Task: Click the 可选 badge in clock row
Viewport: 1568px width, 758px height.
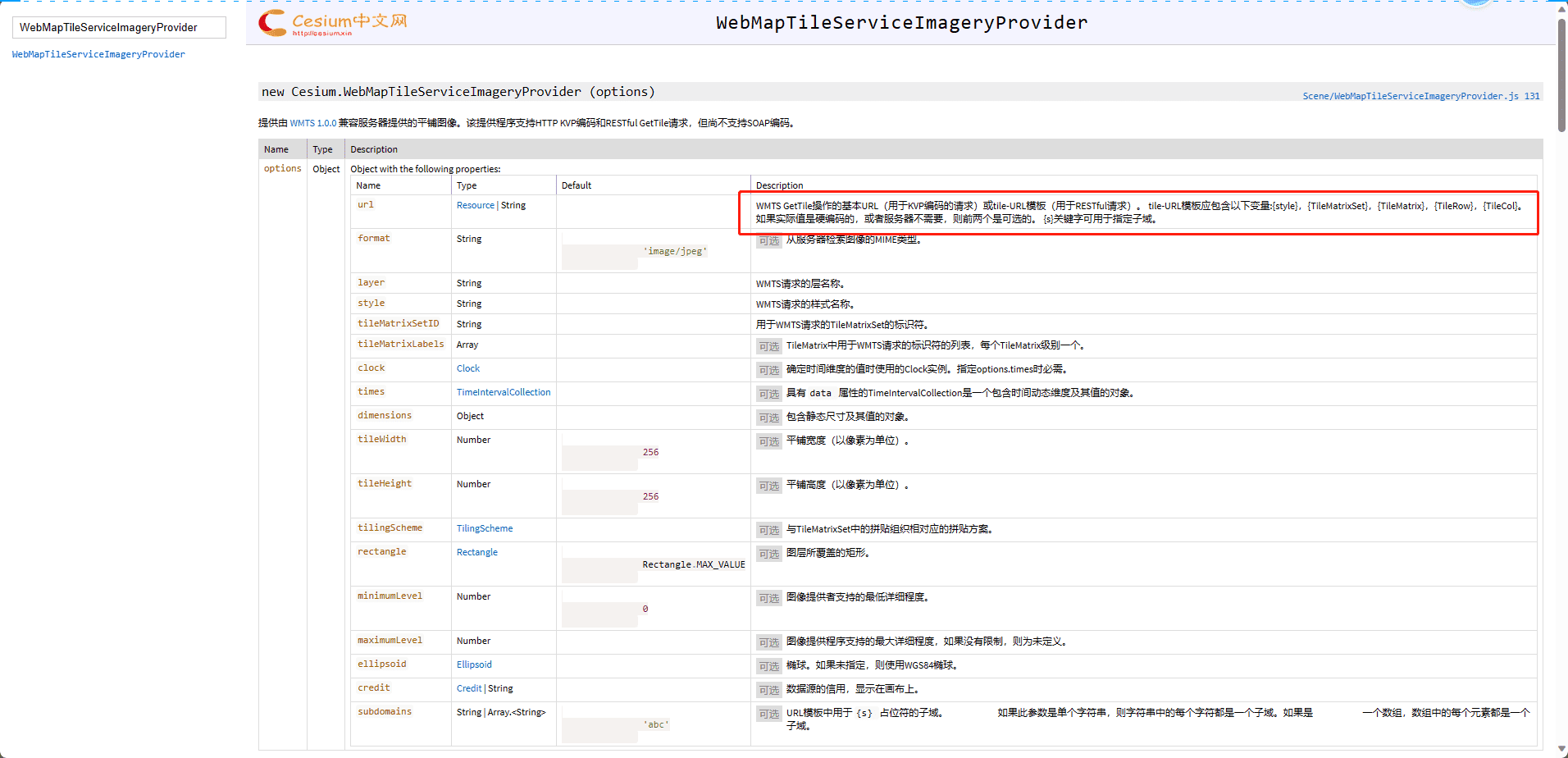Action: 769,370
